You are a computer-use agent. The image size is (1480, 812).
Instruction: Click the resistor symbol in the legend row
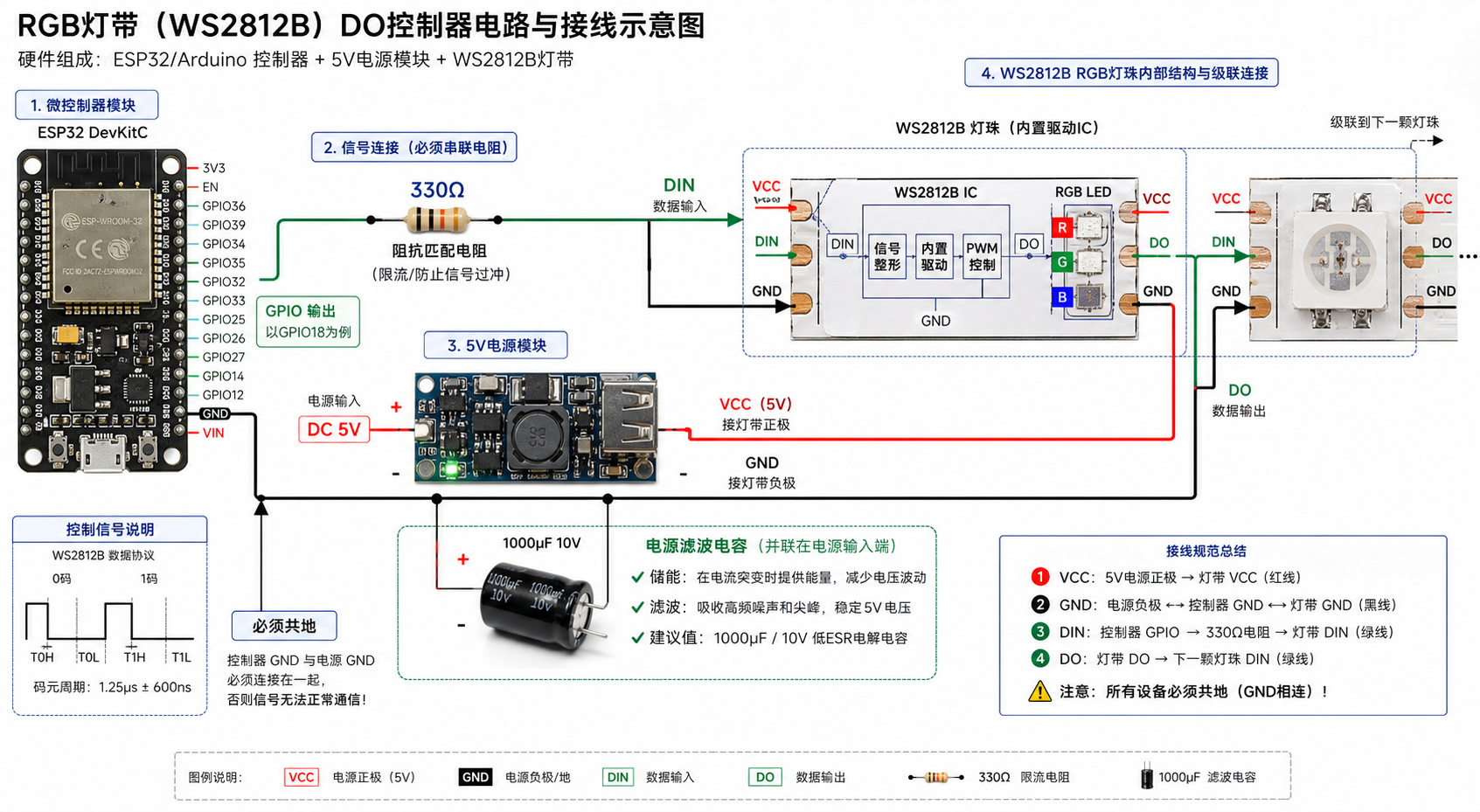coord(936,777)
